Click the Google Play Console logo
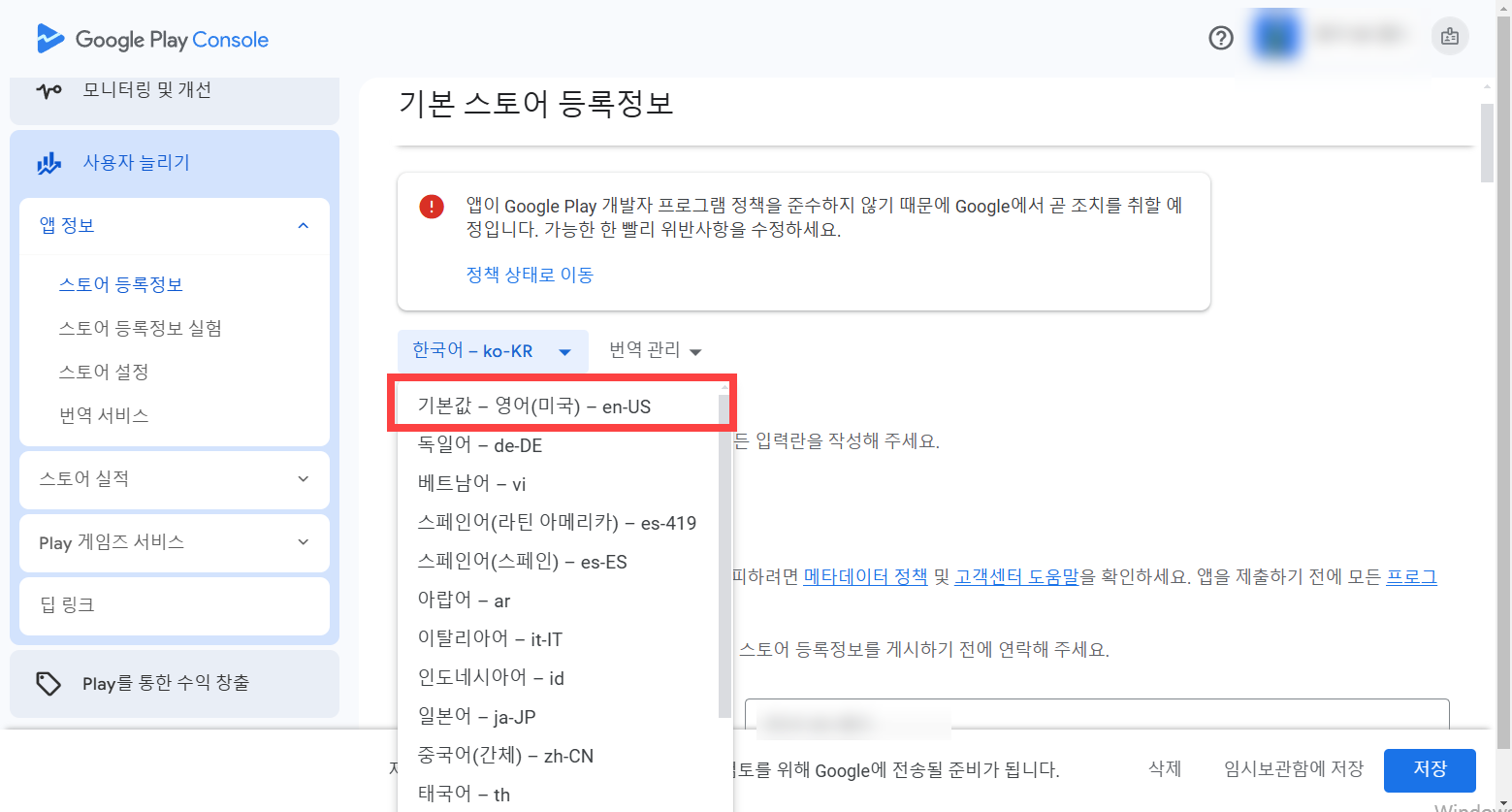The width and height of the screenshot is (1512, 812). [x=152, y=40]
